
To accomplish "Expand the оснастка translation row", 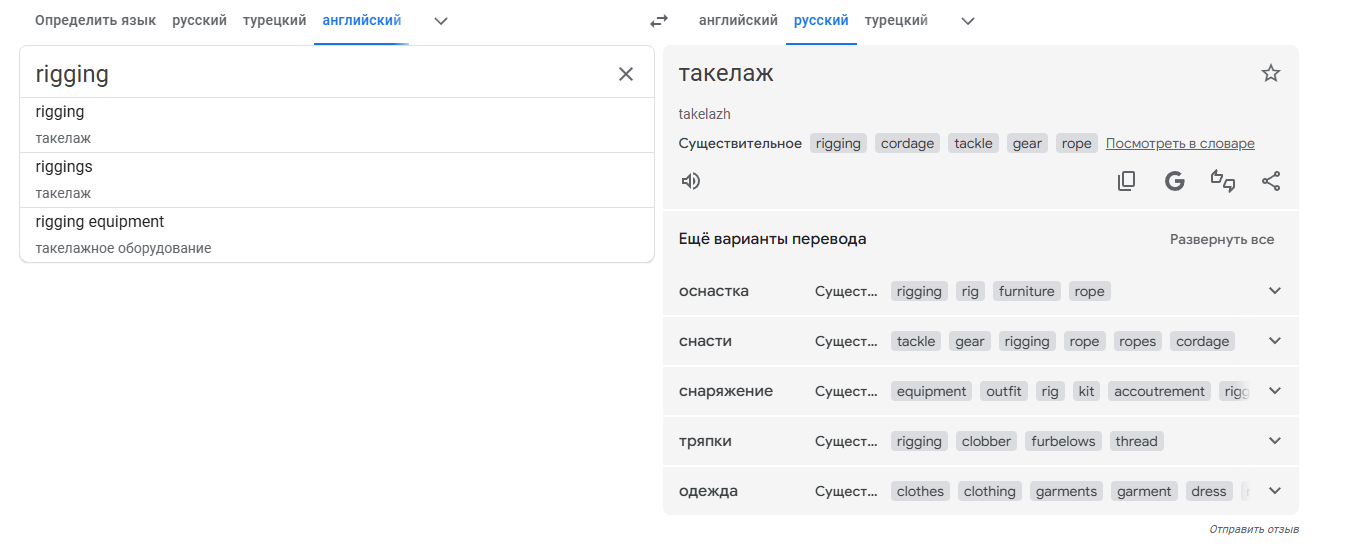I will [x=1274, y=291].
